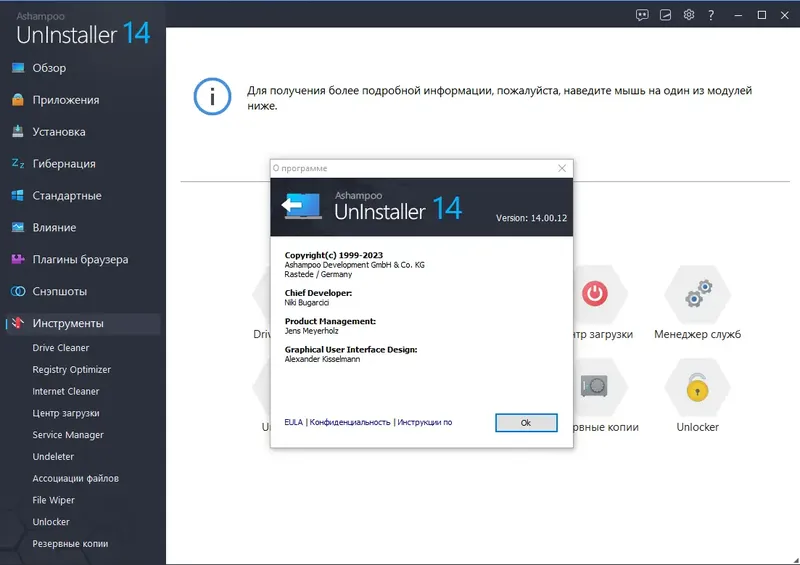Viewport: 800px width, 565px height.
Task: Click the Ashampoo UnInstaller 14 logo in sidebar
Action: point(83,29)
